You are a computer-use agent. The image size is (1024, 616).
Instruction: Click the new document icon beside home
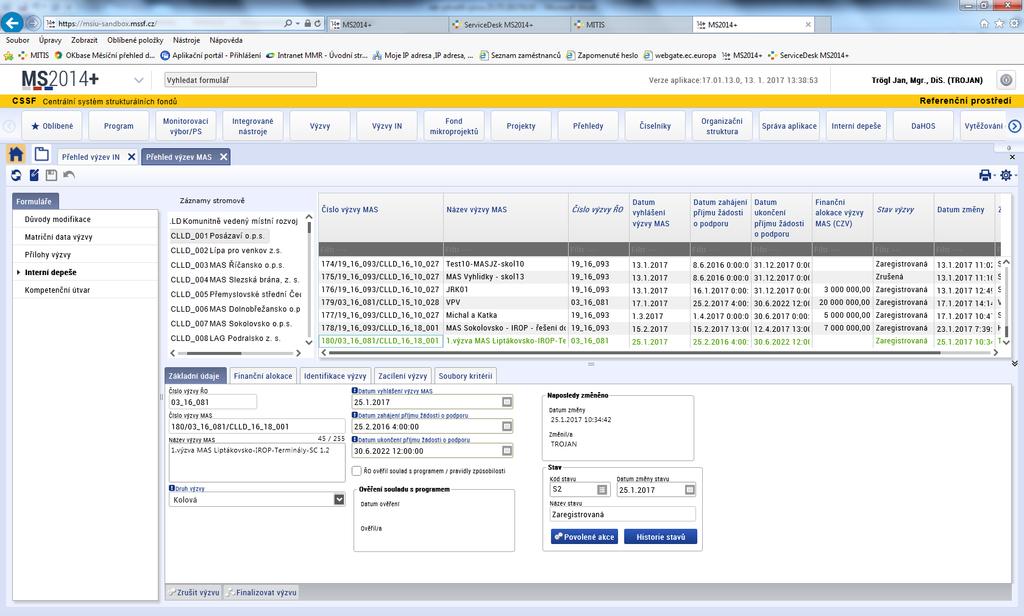point(42,155)
